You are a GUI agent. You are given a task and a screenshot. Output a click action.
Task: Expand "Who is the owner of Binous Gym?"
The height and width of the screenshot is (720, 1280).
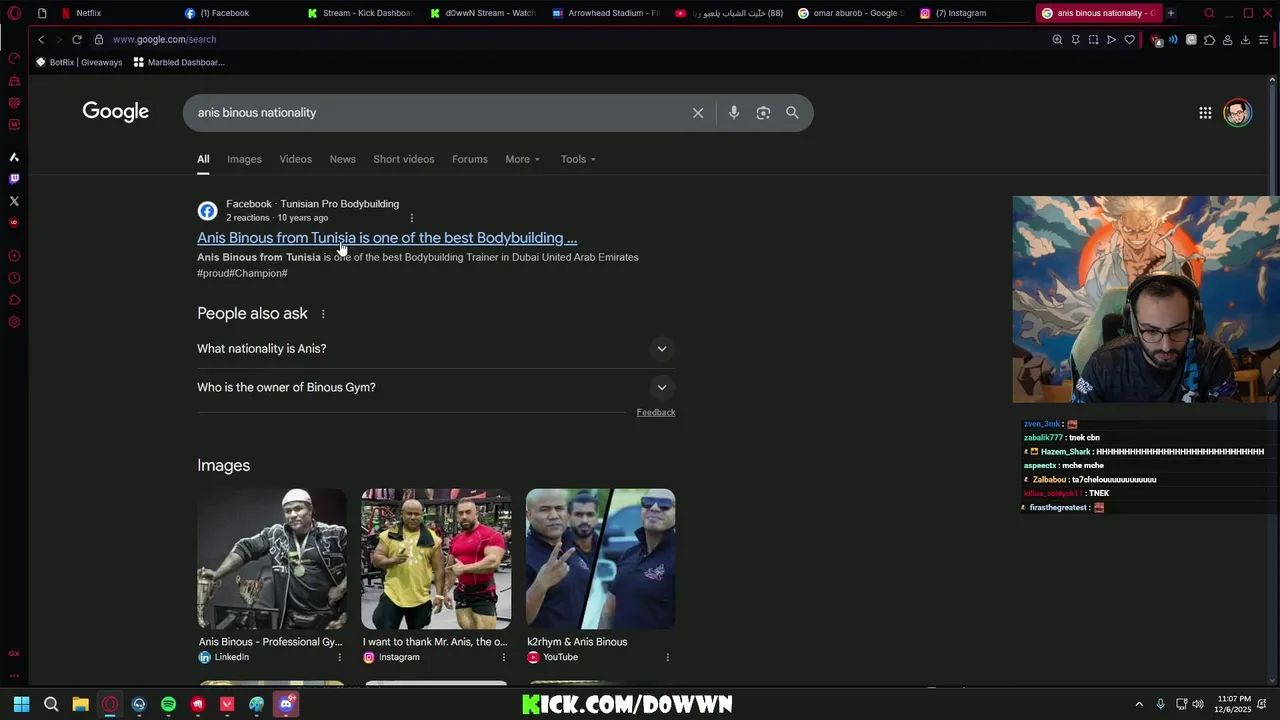pyautogui.click(x=436, y=387)
